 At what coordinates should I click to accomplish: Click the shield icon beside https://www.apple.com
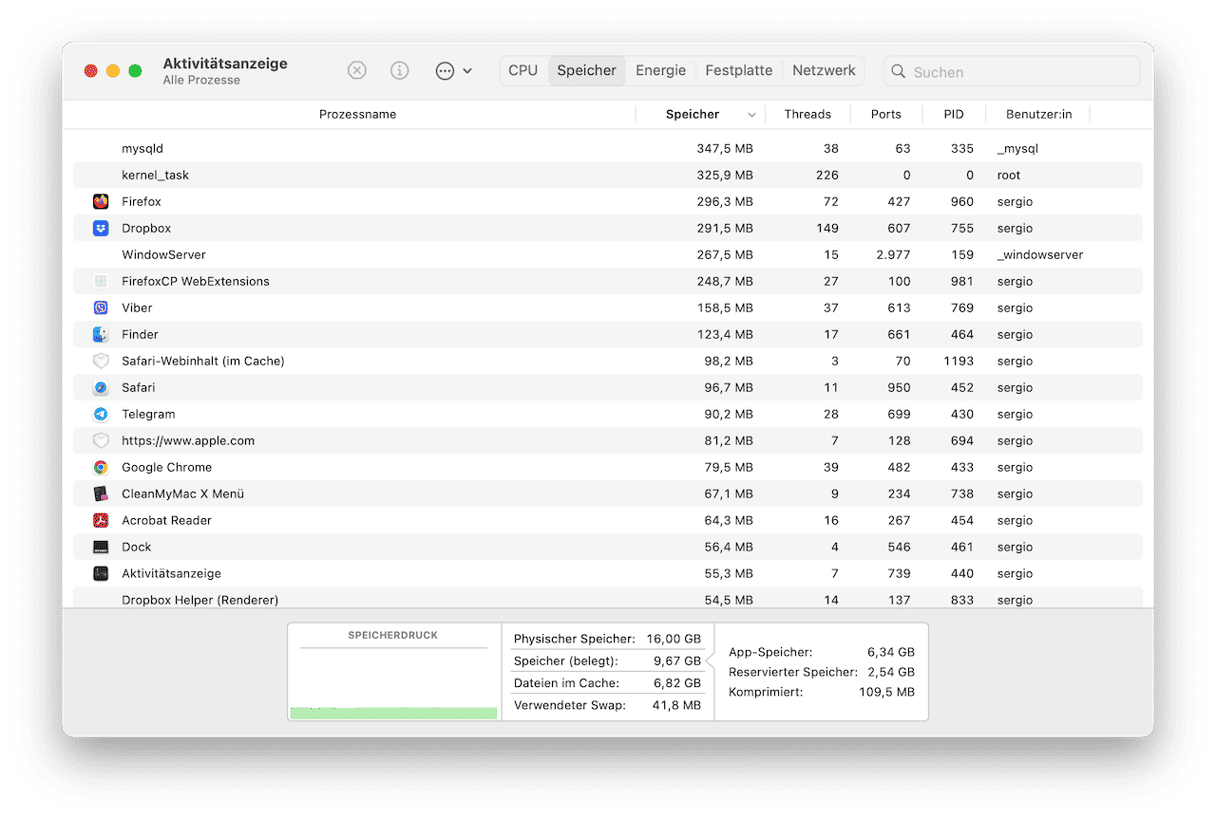coord(101,441)
